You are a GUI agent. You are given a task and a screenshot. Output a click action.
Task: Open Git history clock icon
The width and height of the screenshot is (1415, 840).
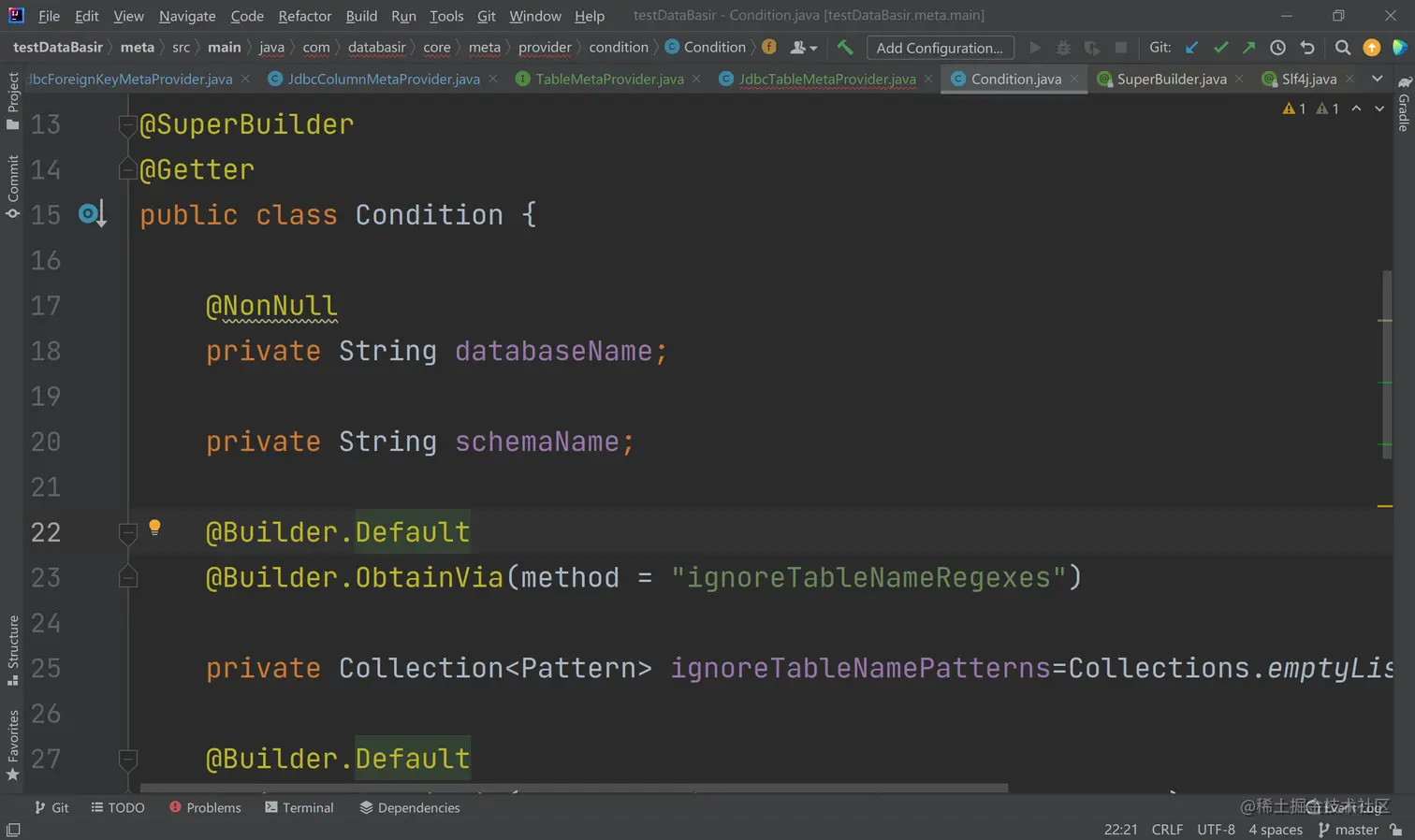click(1278, 48)
